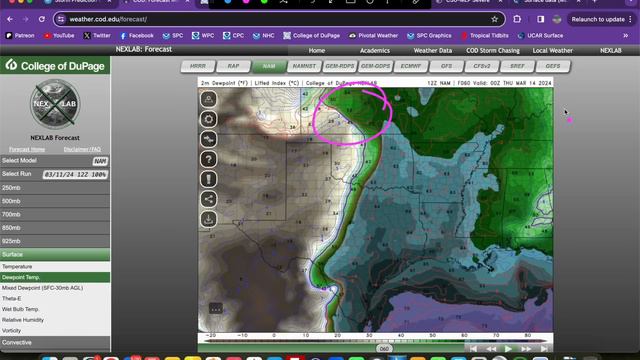The image size is (640, 360).
Task: Open the map settings gear icon
Action: 209,119
